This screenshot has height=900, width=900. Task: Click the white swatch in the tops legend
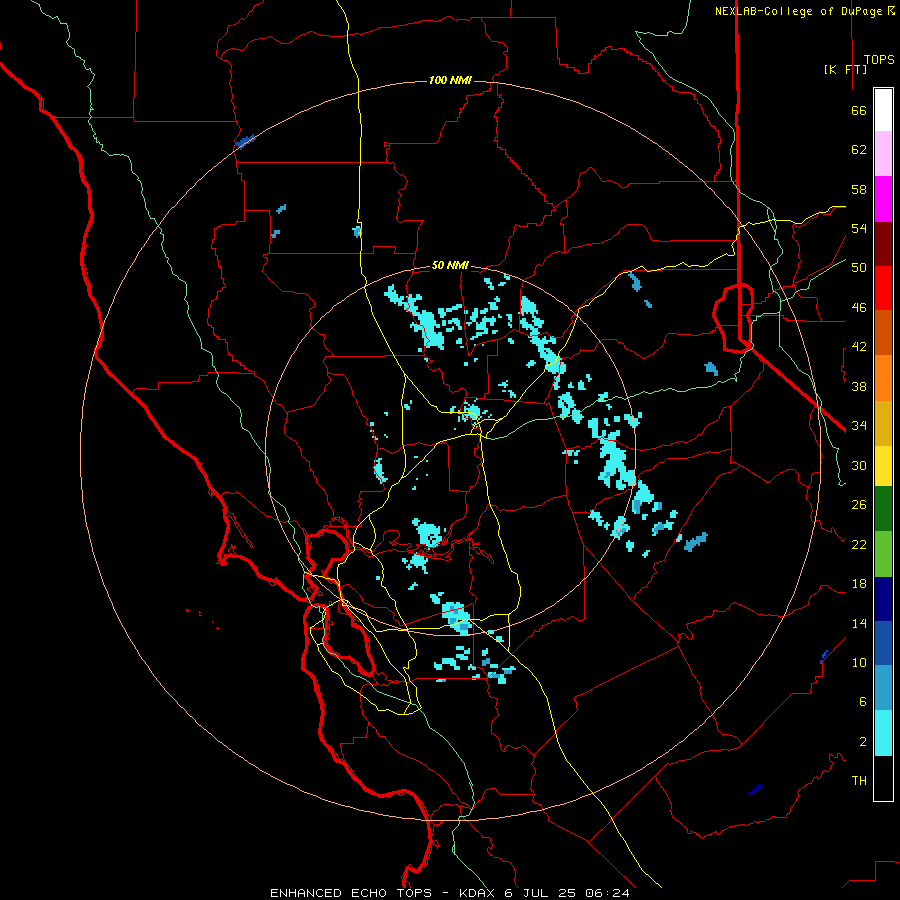pos(883,110)
